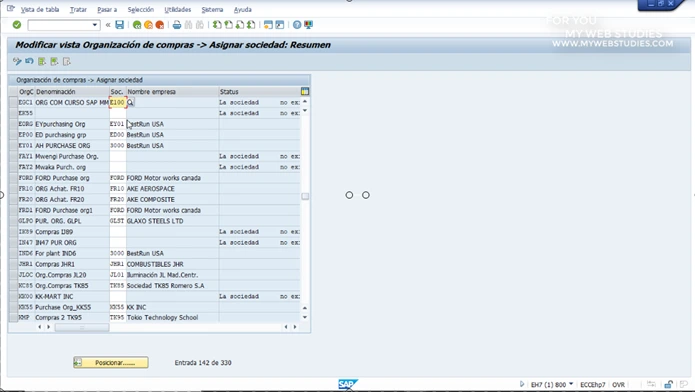Expand status bar triangle arrow
The width and height of the screenshot is (695, 392).
(x=522, y=384)
